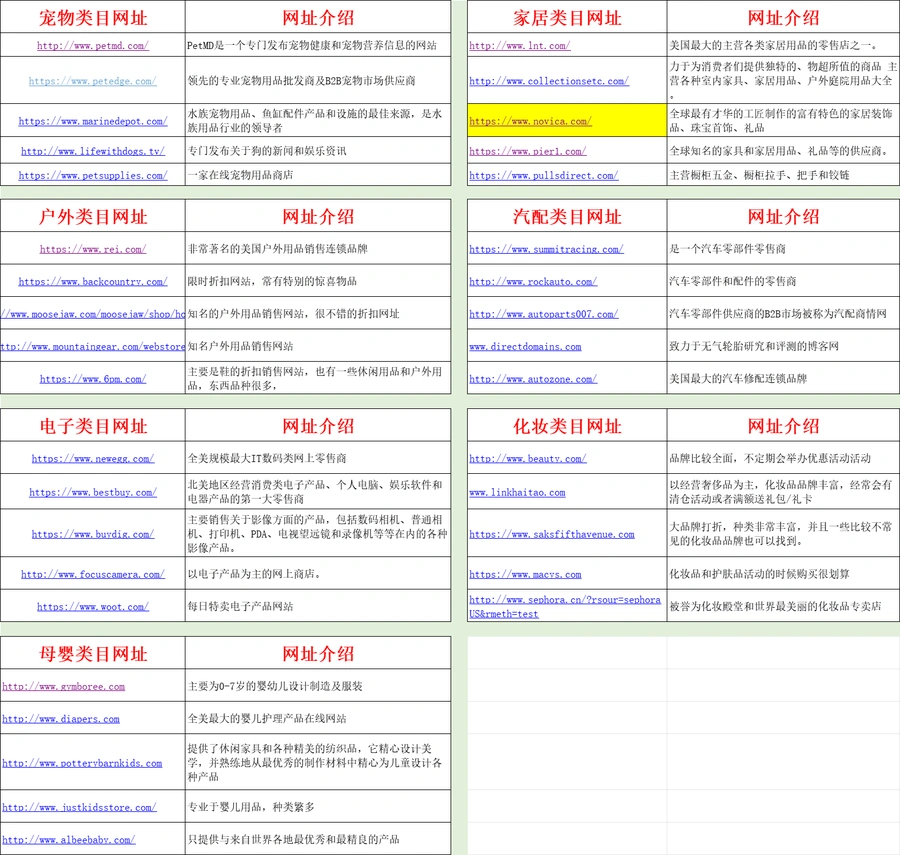Open the lifewithdogs.tv link
This screenshot has width=900, height=855.
coord(92,151)
